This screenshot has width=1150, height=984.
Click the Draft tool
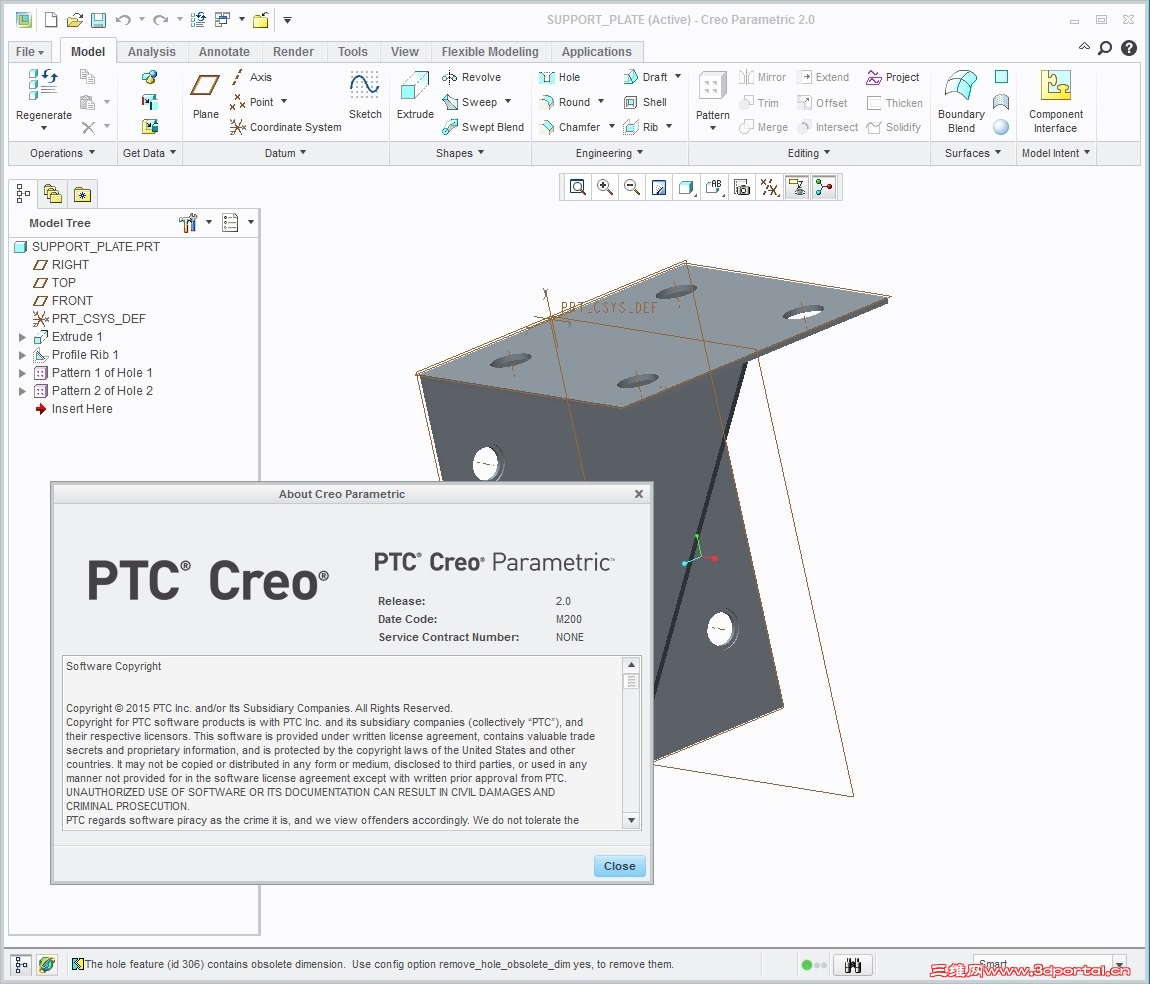pos(645,77)
